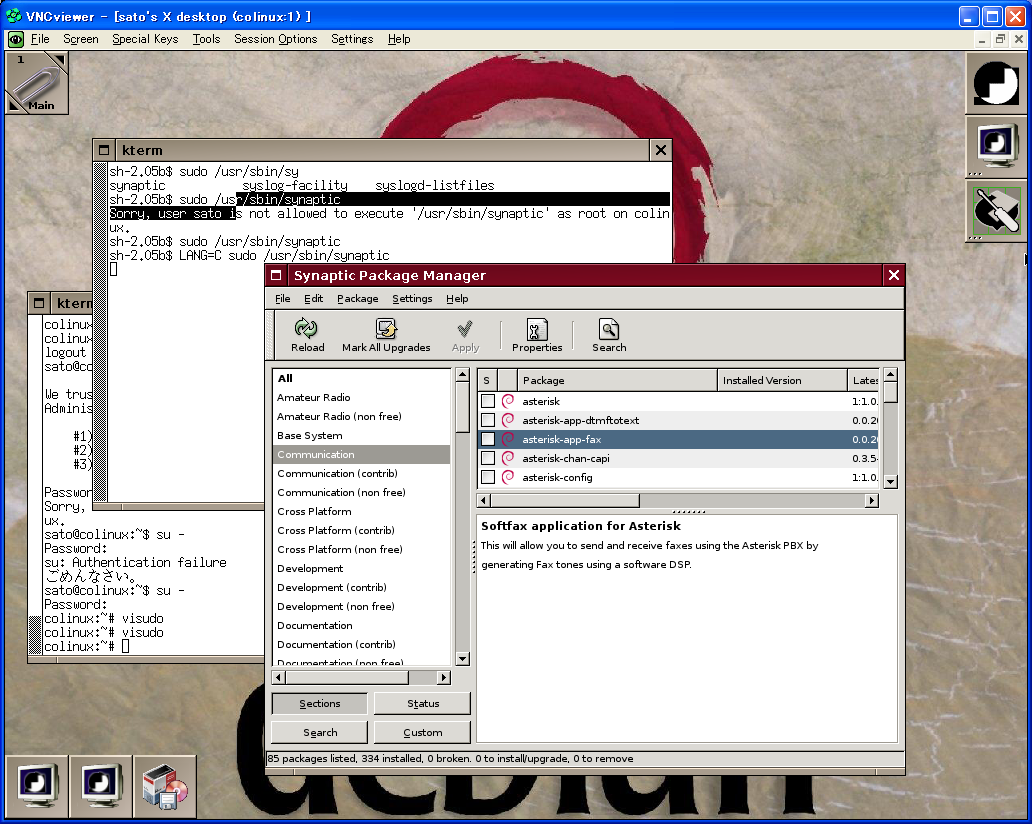Click the screwdriver tools dock icon
The height and width of the screenshot is (824, 1032).
coord(996,211)
